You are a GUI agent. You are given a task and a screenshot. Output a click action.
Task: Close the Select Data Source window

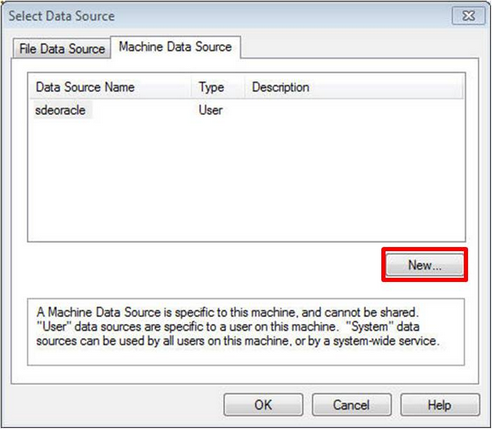click(x=468, y=16)
